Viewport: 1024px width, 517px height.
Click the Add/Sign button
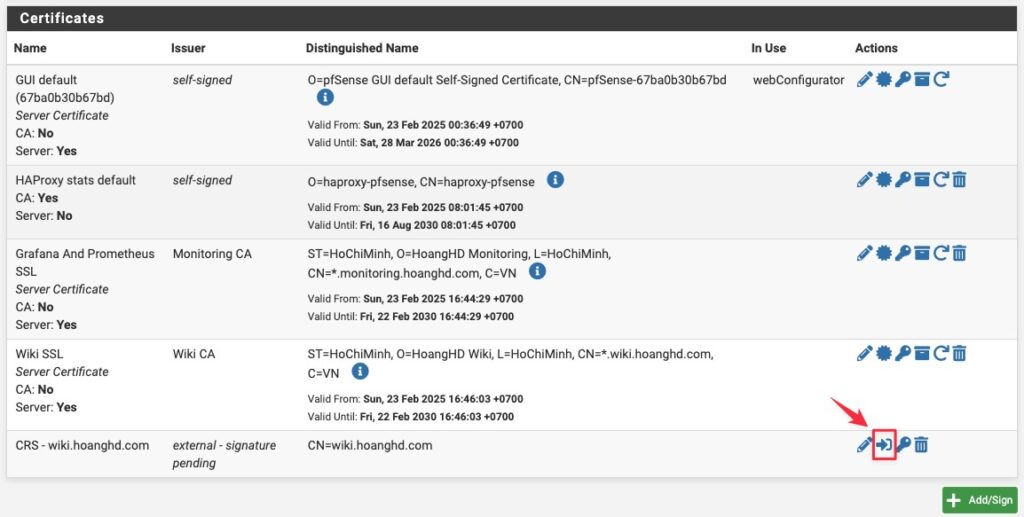[x=980, y=500]
